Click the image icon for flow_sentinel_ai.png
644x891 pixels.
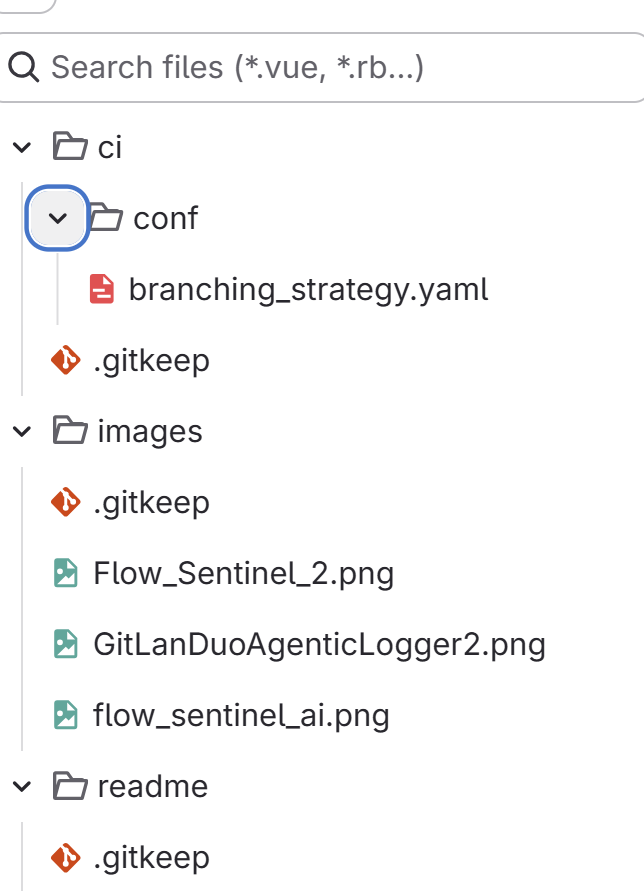point(65,715)
